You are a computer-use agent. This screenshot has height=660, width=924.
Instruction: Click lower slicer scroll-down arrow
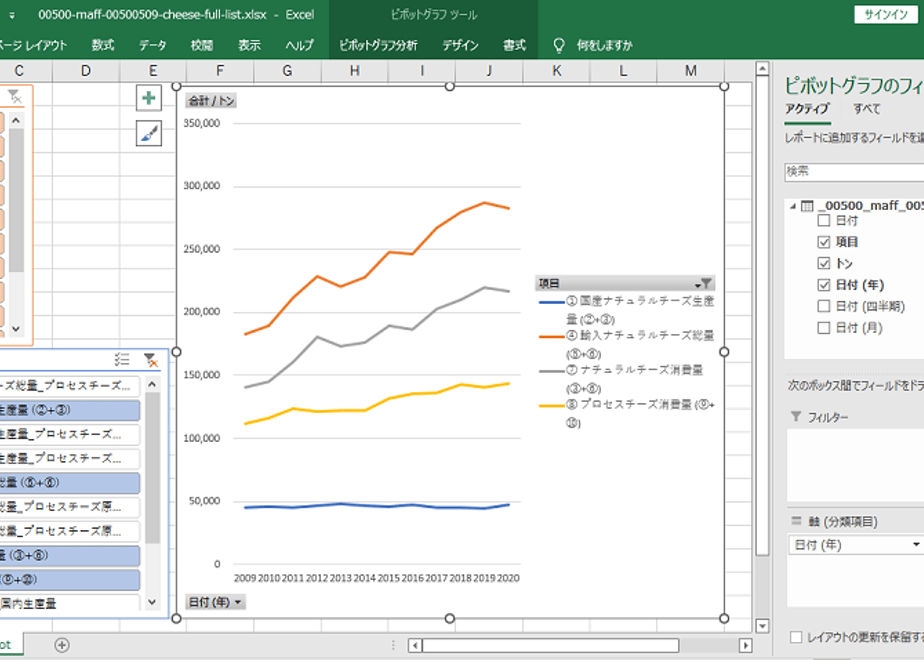click(x=152, y=602)
